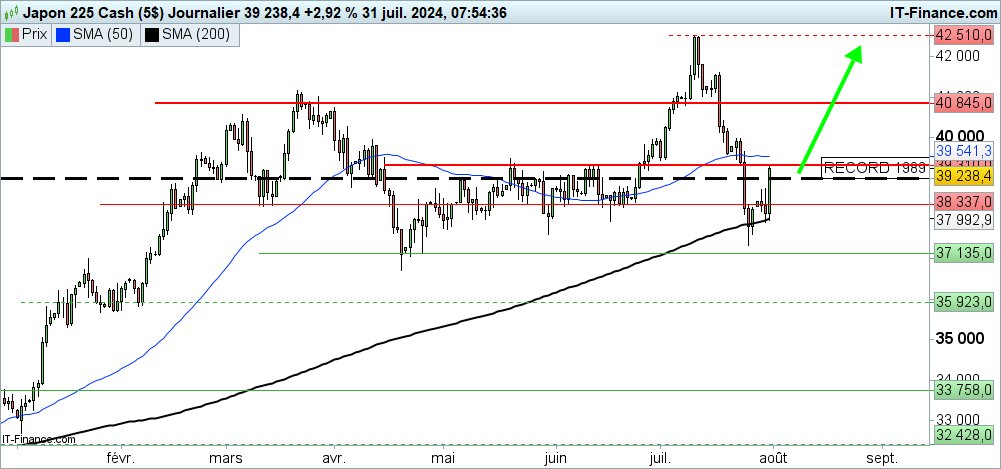Select the RECORD 1989 annotation label

(866, 167)
